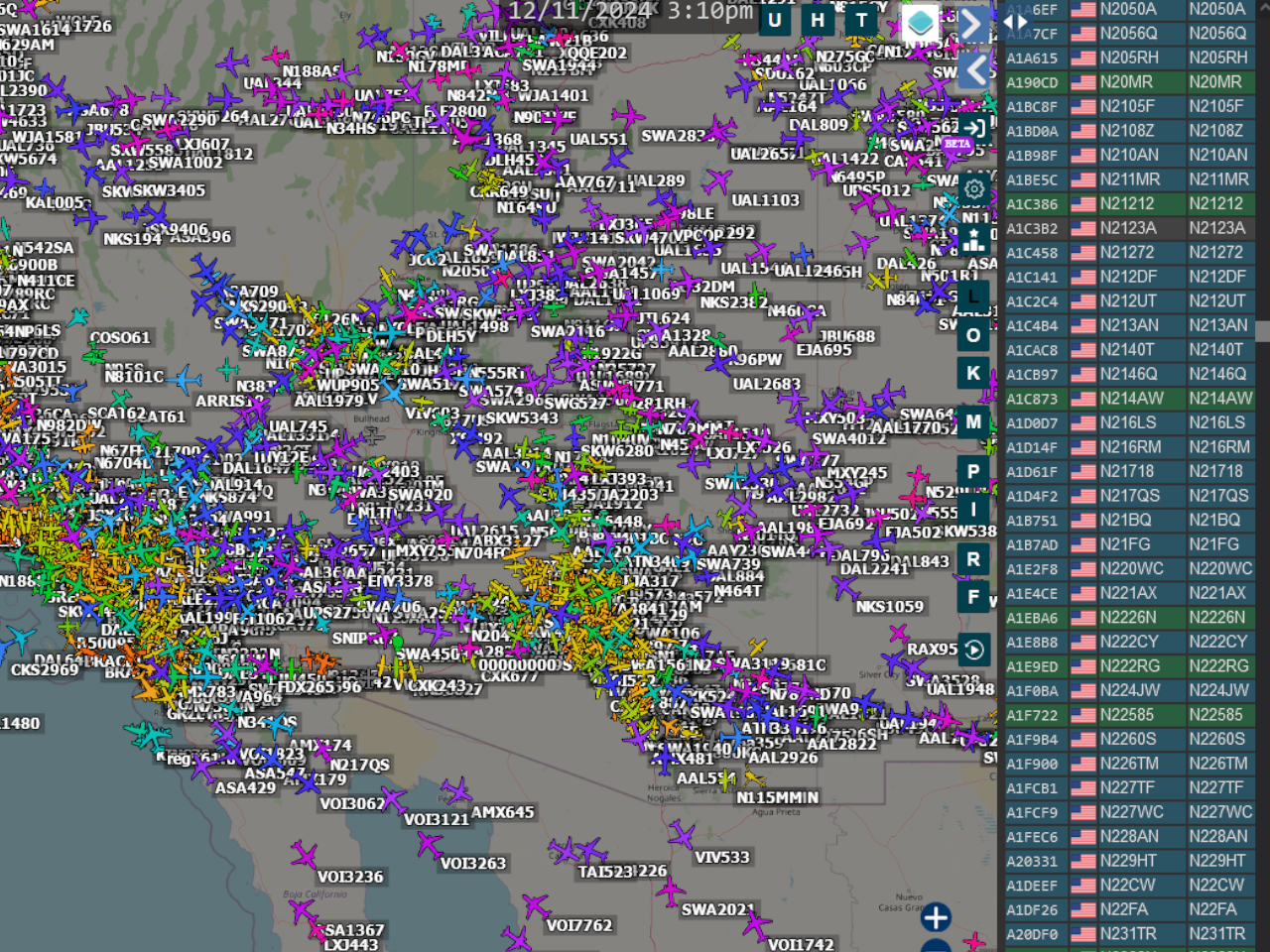1270x952 pixels.
Task: Start the replay circular arrow button
Action: (x=974, y=650)
